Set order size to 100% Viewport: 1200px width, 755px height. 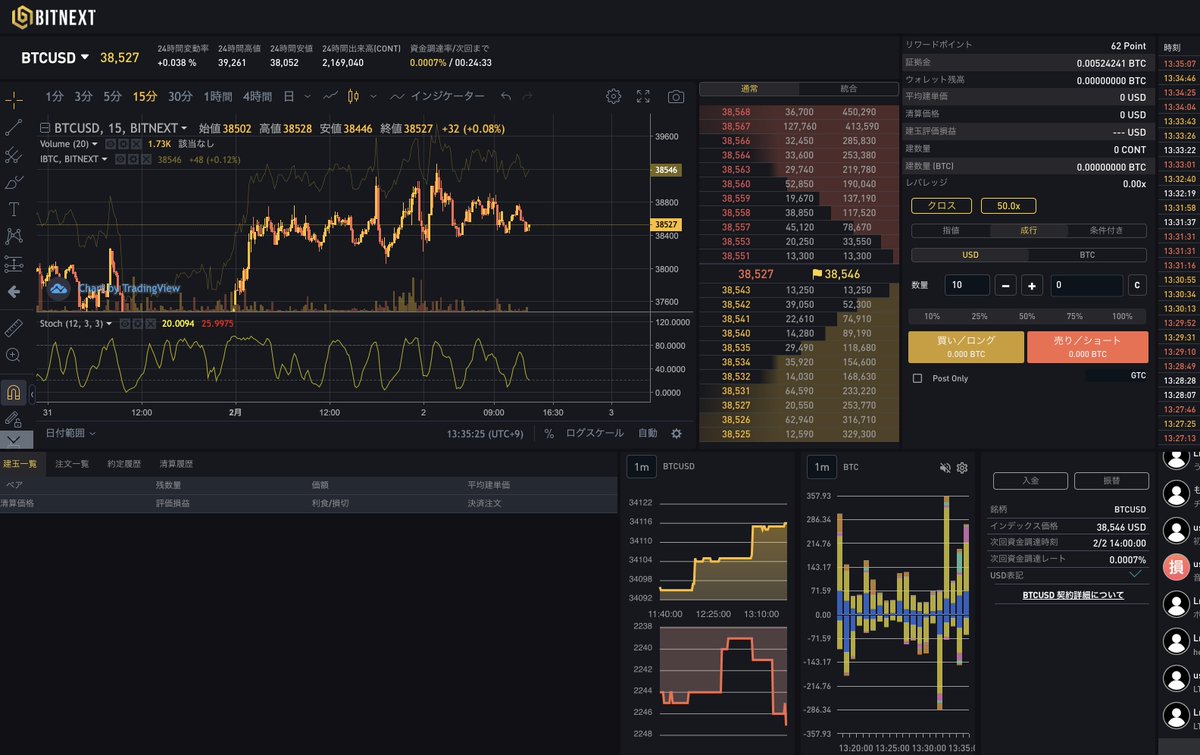[1122, 316]
